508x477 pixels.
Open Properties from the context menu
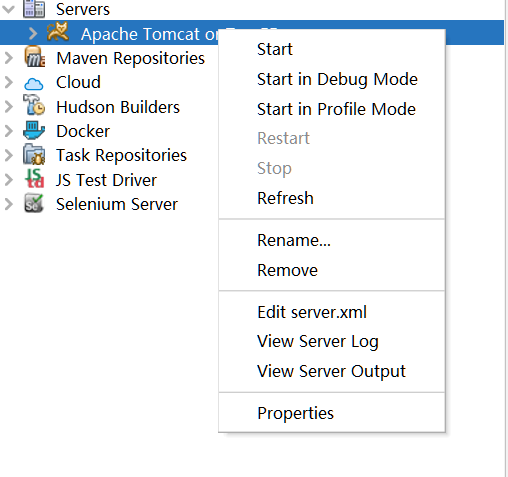click(x=332, y=413)
